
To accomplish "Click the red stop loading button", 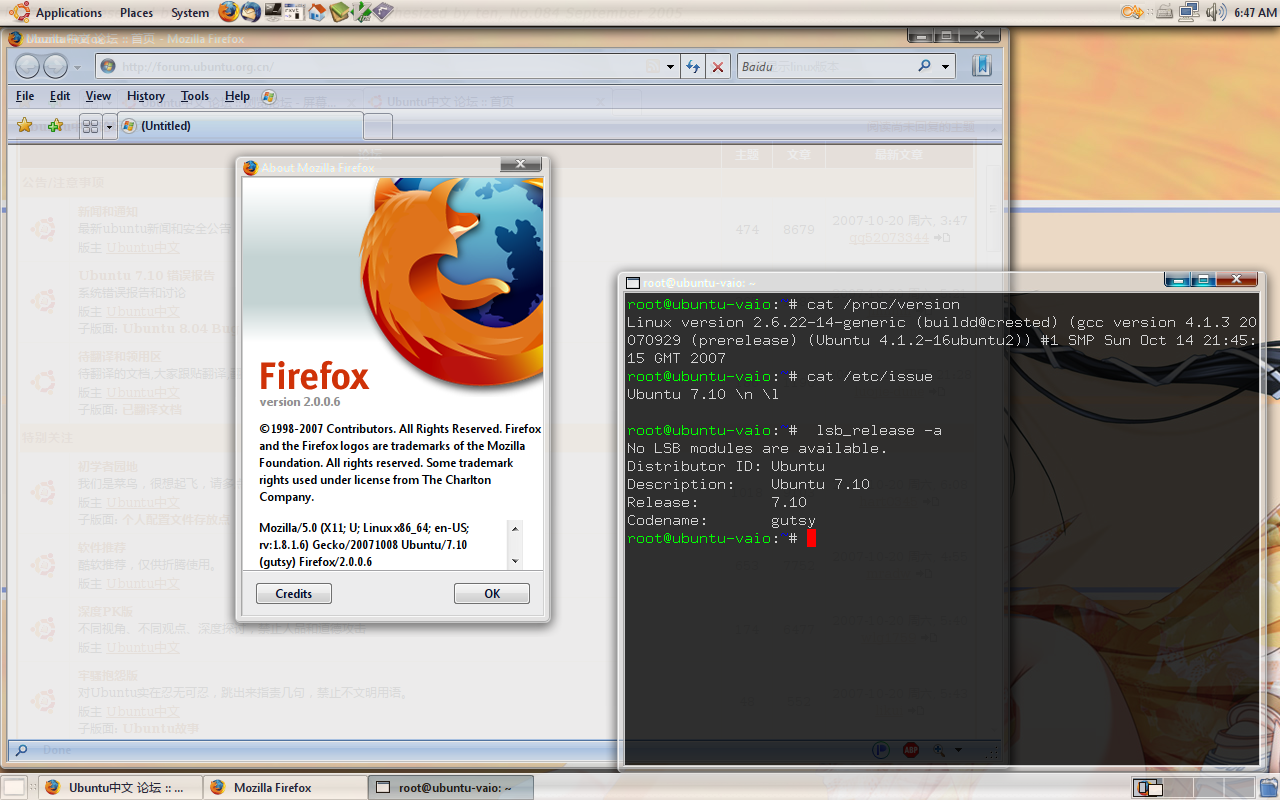I will (718, 67).
